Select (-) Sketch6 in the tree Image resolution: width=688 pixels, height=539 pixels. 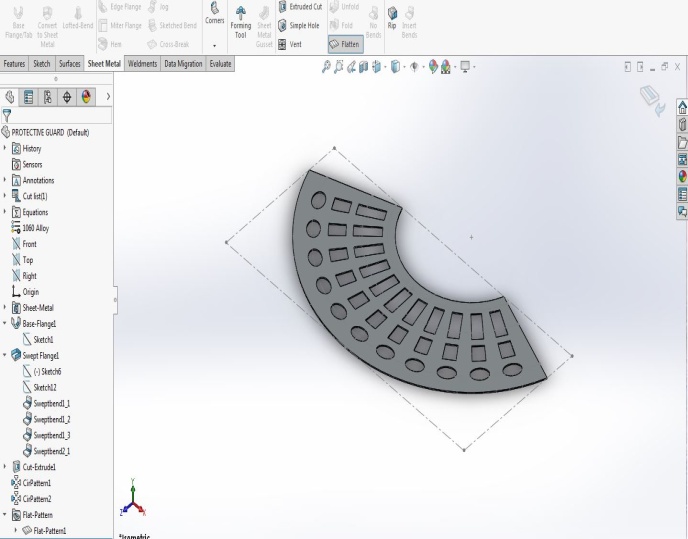[x=42, y=372]
